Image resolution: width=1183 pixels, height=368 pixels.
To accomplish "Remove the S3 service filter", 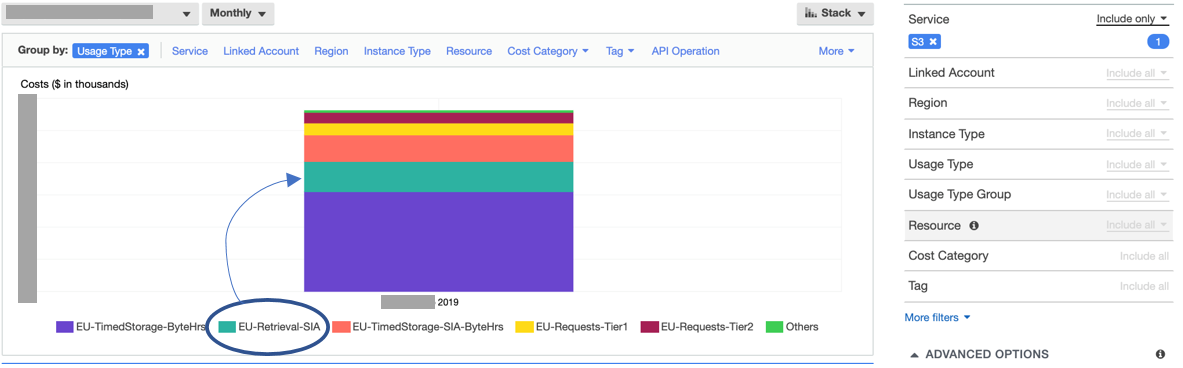I will tap(933, 42).
